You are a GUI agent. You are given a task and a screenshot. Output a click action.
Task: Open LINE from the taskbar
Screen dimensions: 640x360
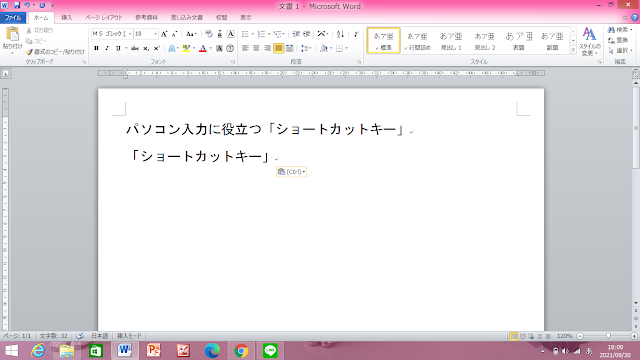[270, 351]
